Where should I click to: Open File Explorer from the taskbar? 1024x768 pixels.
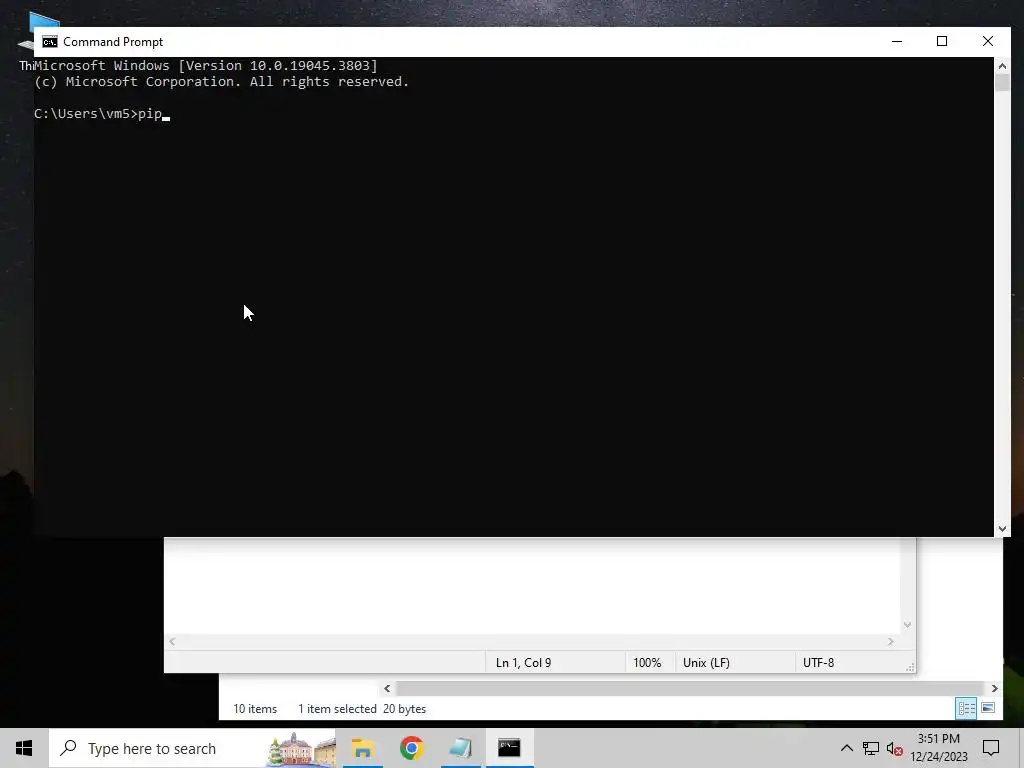click(362, 748)
